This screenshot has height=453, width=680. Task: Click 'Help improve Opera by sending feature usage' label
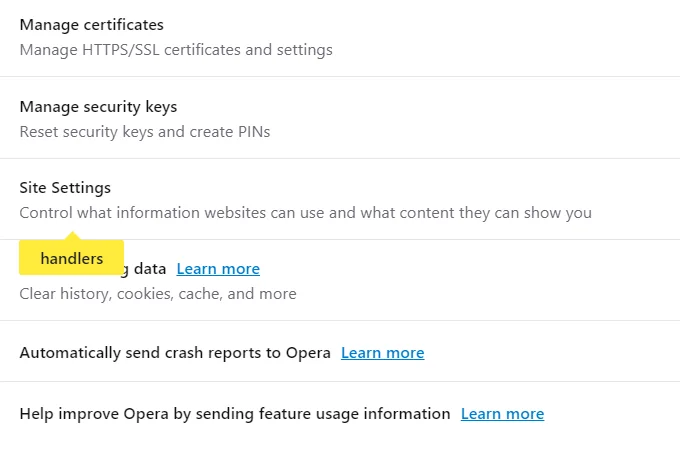(235, 414)
